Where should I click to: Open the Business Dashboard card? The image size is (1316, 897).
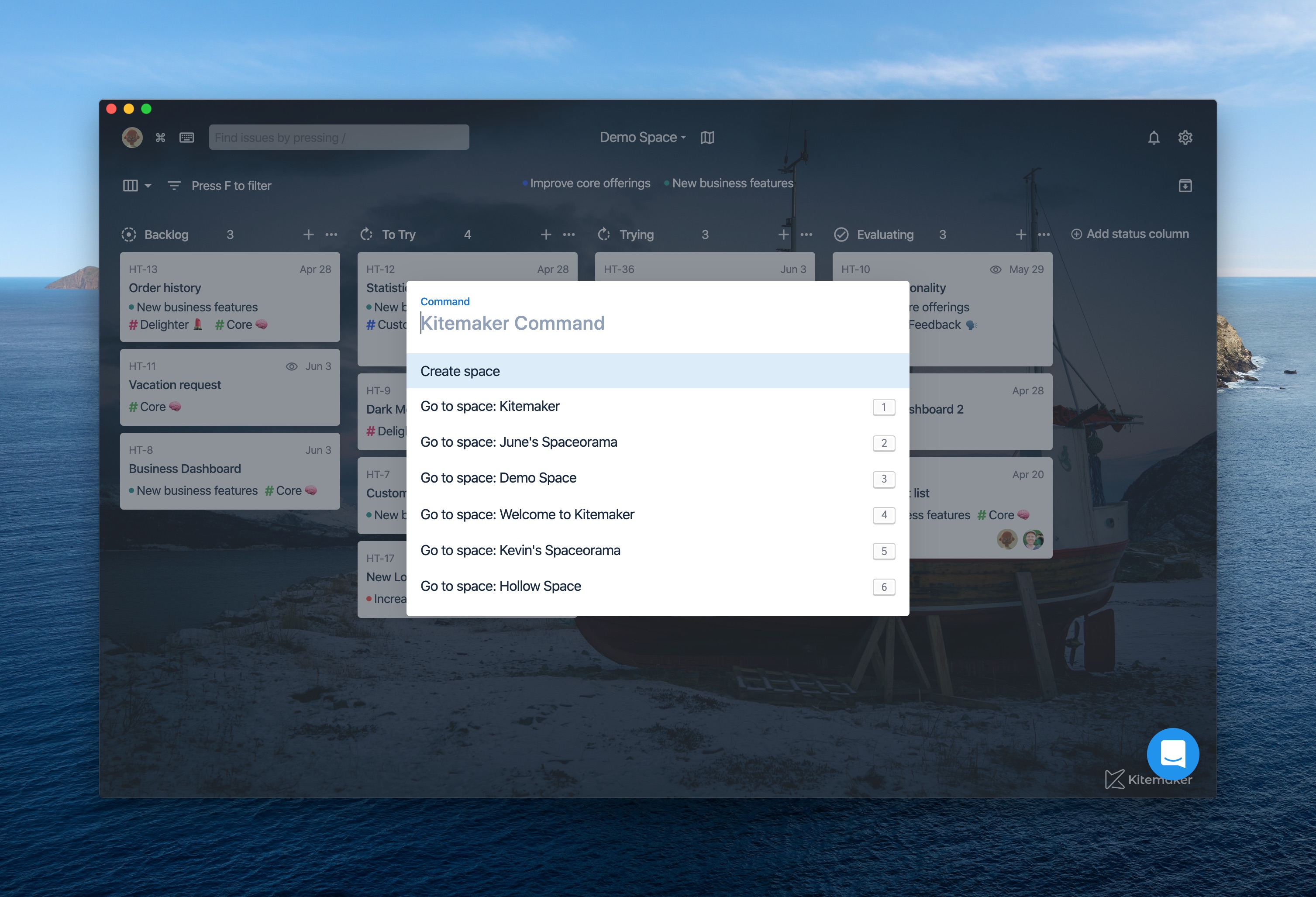coord(230,471)
